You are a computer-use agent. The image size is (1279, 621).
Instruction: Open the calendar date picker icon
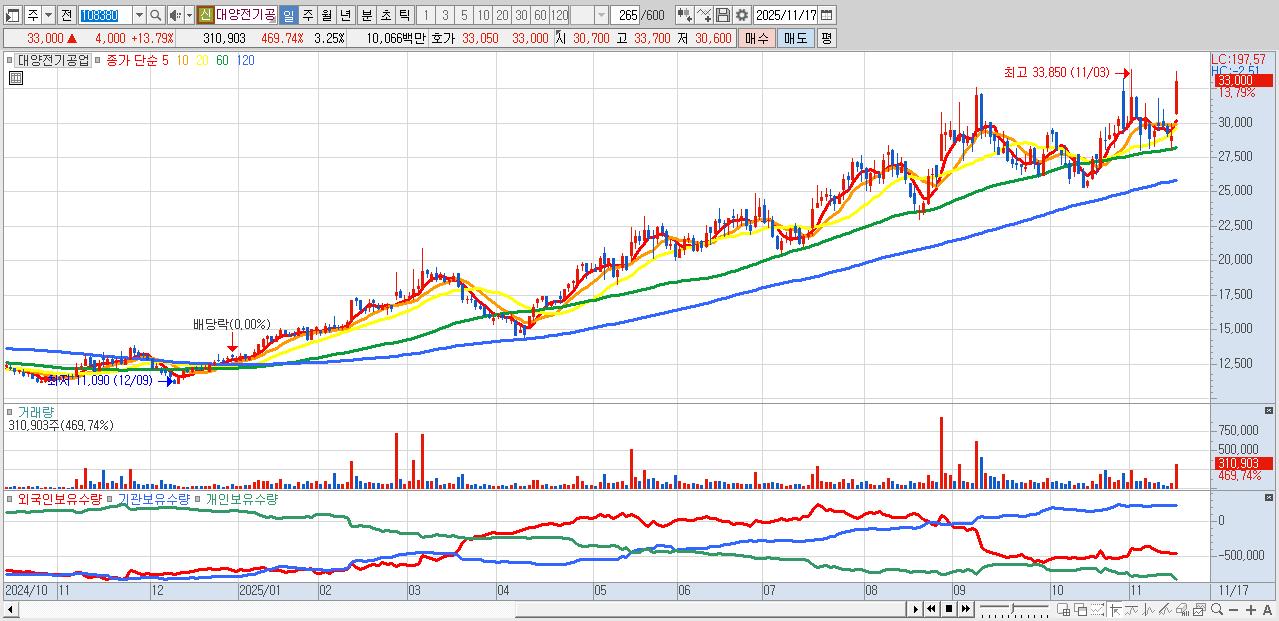(827, 15)
